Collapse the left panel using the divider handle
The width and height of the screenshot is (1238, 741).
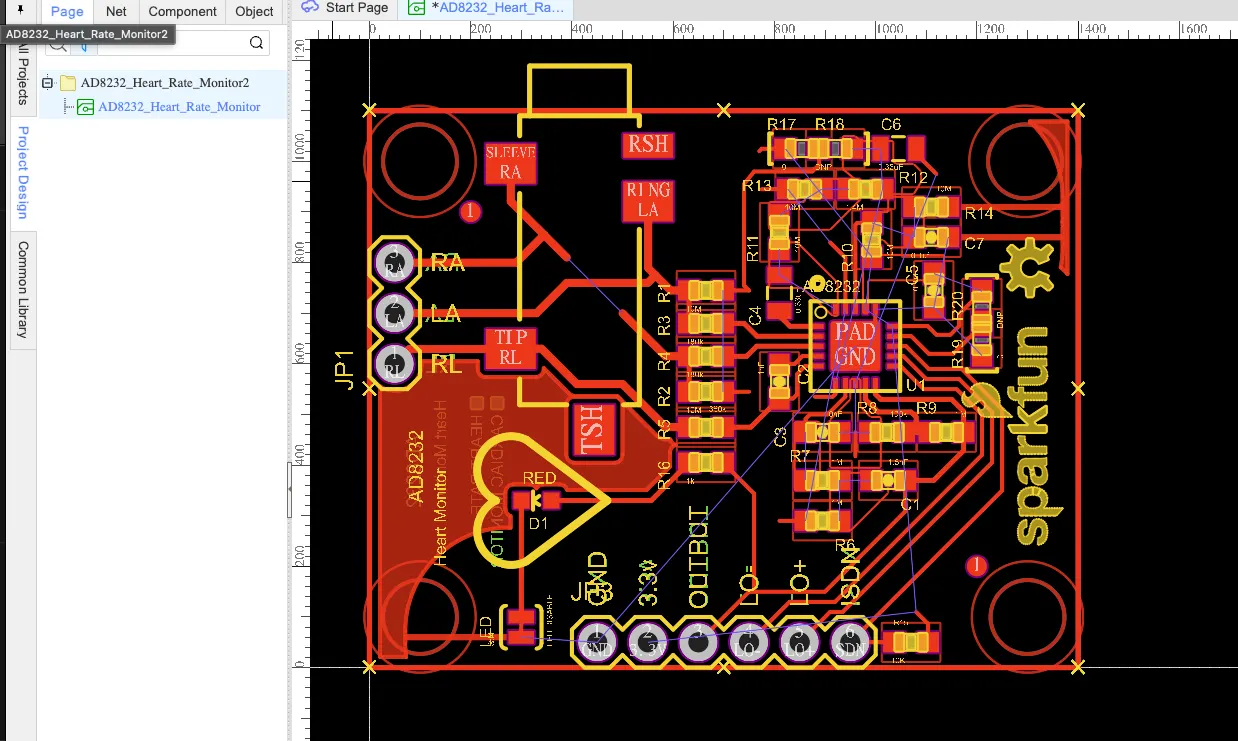(x=289, y=490)
